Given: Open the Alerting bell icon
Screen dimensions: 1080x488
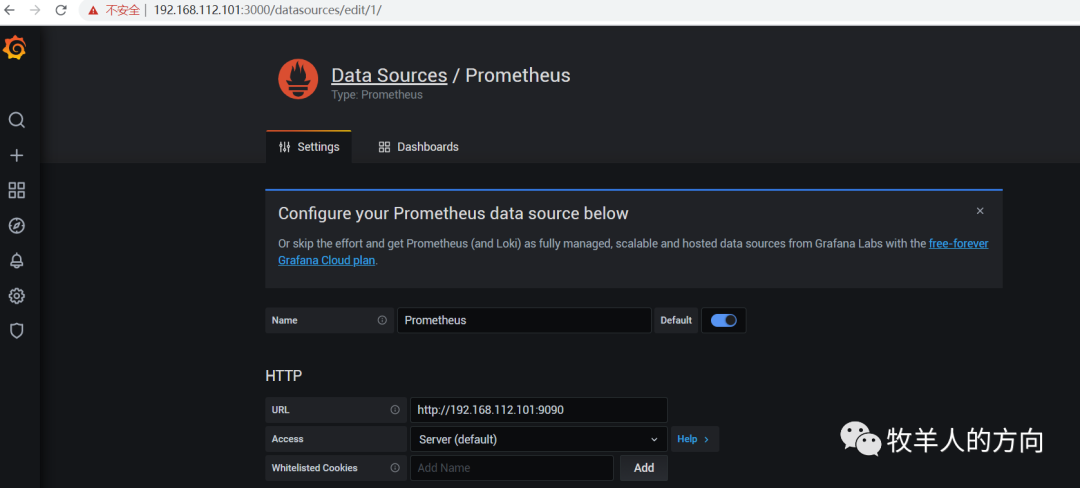Looking at the screenshot, I should click(x=17, y=261).
